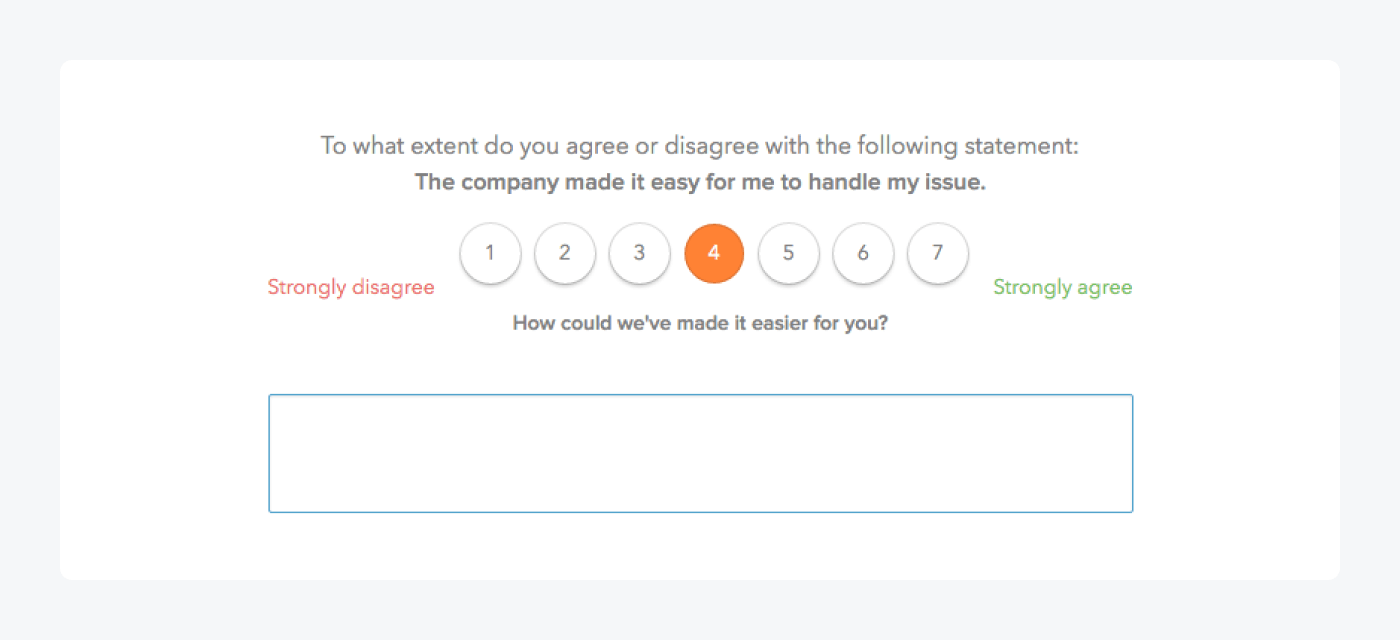
Task: Choose rating 2 on the scale
Action: click(x=565, y=253)
